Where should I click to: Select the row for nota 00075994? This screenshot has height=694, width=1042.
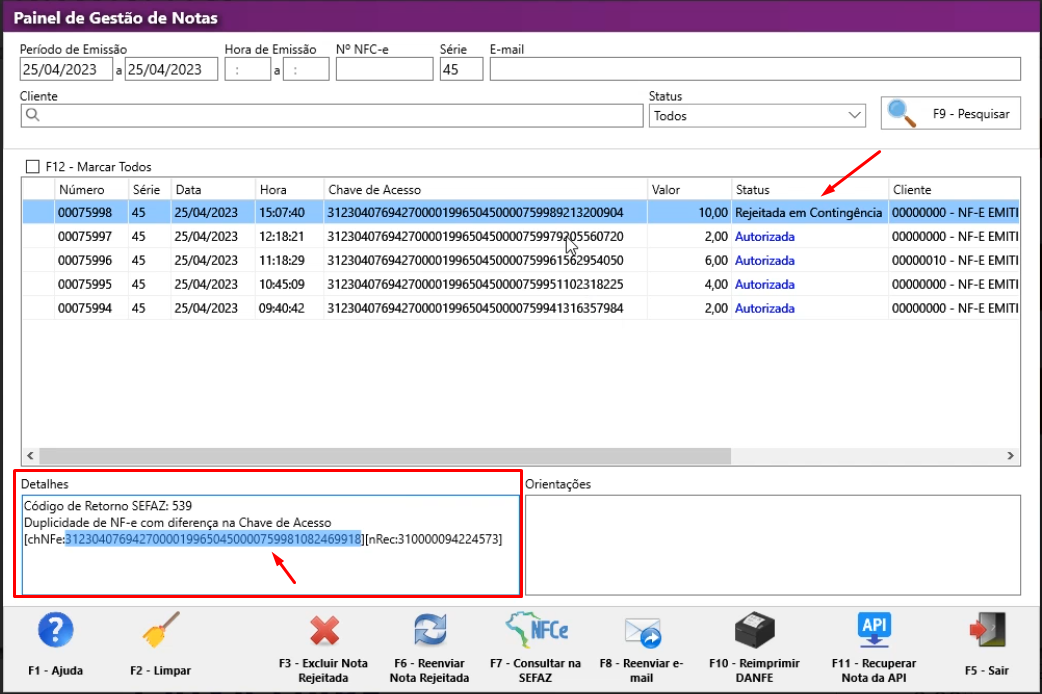[521, 308]
